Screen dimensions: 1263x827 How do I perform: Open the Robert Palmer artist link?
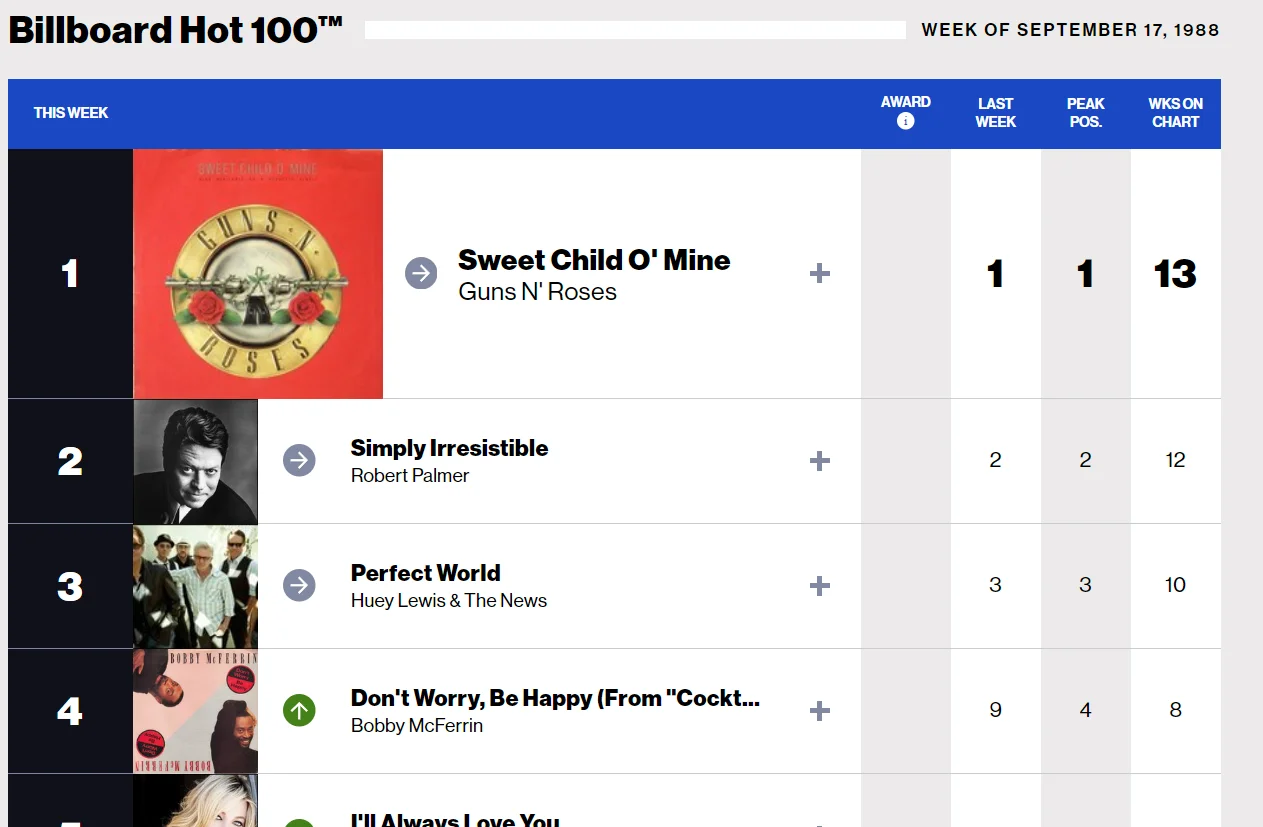[x=410, y=476]
